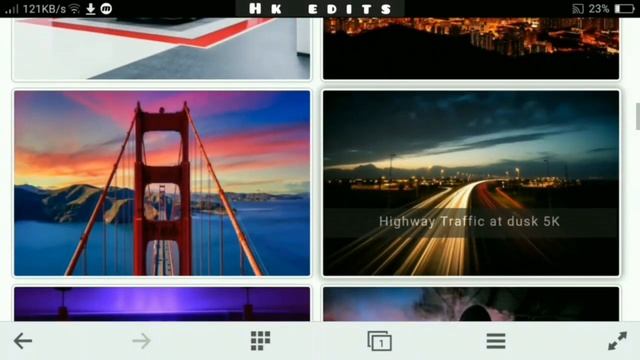Open the dark tunnel wallpaper thumbnail
640x360 pixels.
point(471,304)
